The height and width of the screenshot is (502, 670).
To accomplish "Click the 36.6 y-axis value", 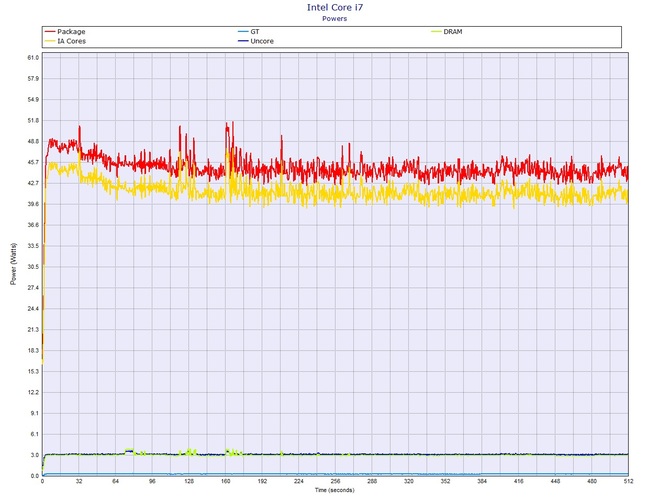I will pos(33,225).
